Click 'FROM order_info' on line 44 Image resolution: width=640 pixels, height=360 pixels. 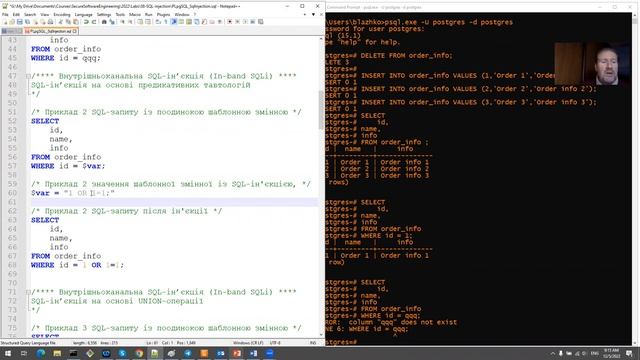pyautogui.click(x=66, y=49)
